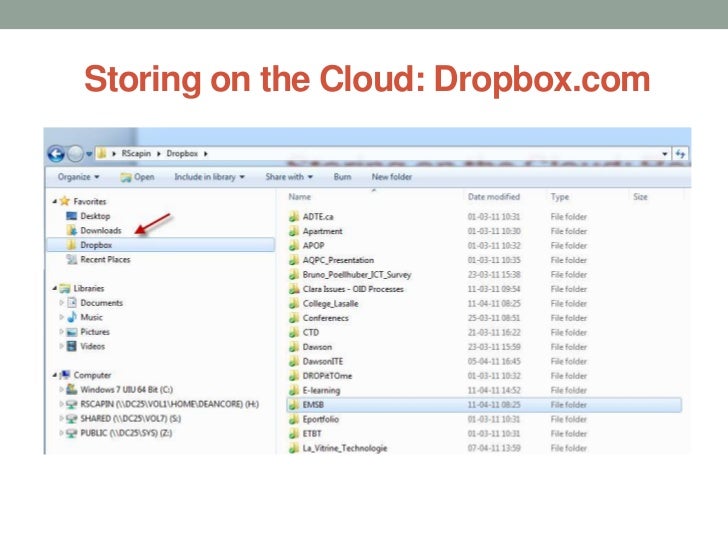The width and height of the screenshot is (728, 546).
Task: Create a New folder from the toolbar
Action: [x=391, y=177]
